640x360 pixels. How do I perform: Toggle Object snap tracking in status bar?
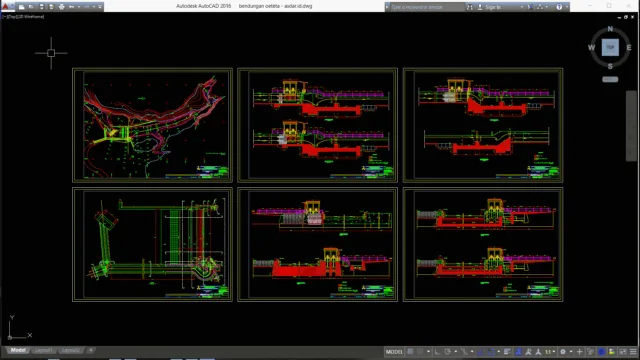481,352
